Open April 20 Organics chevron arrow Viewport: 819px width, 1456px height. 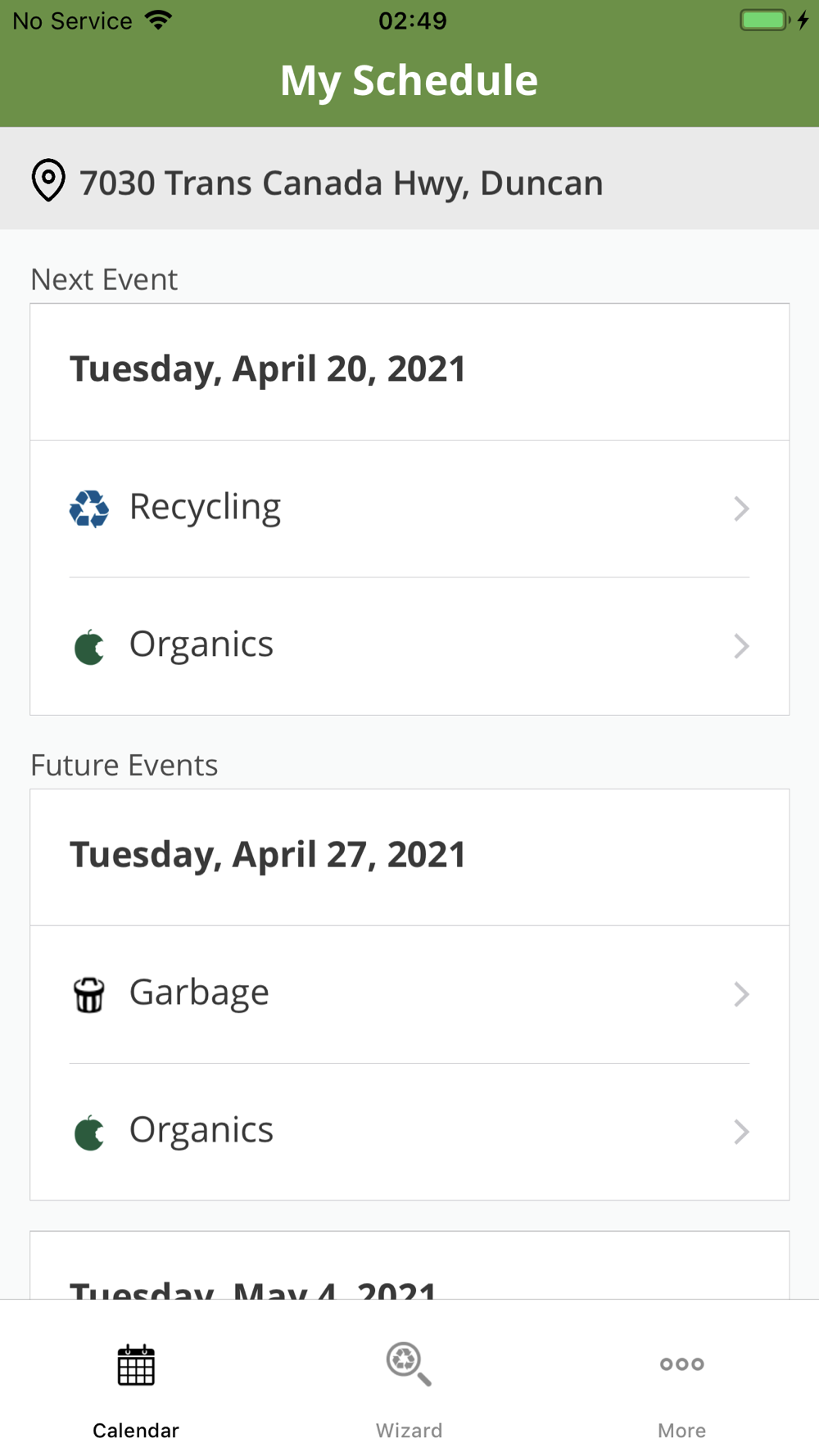[741, 646]
